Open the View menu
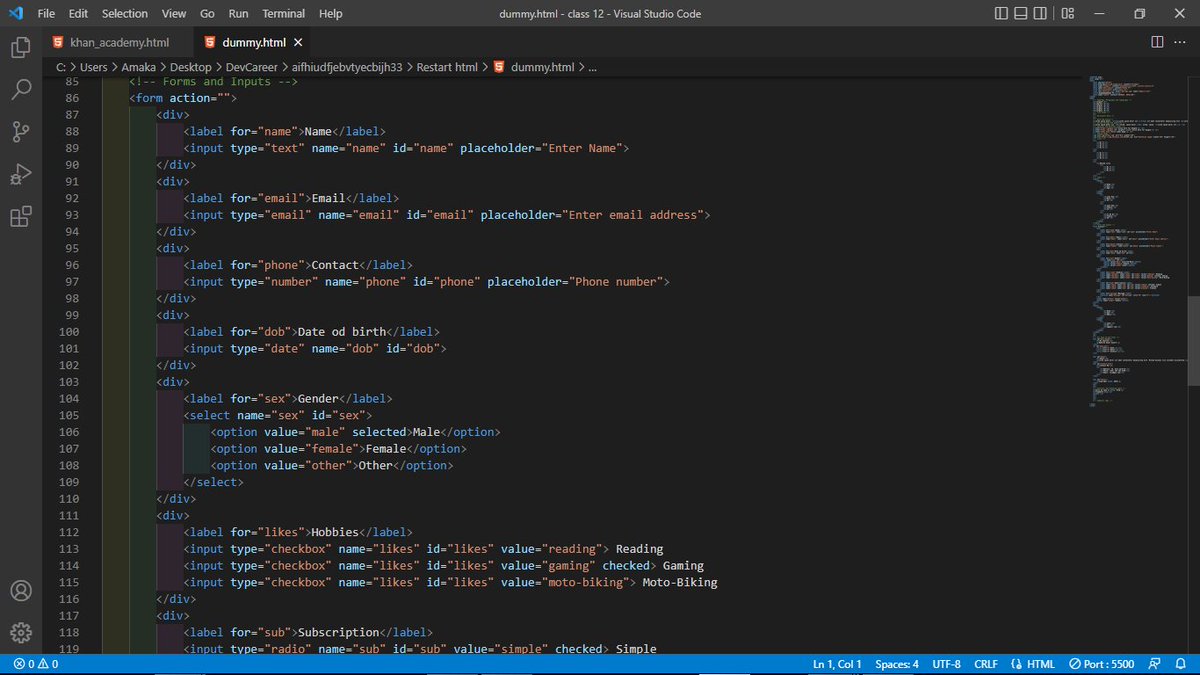This screenshot has height=675, width=1200. [174, 13]
